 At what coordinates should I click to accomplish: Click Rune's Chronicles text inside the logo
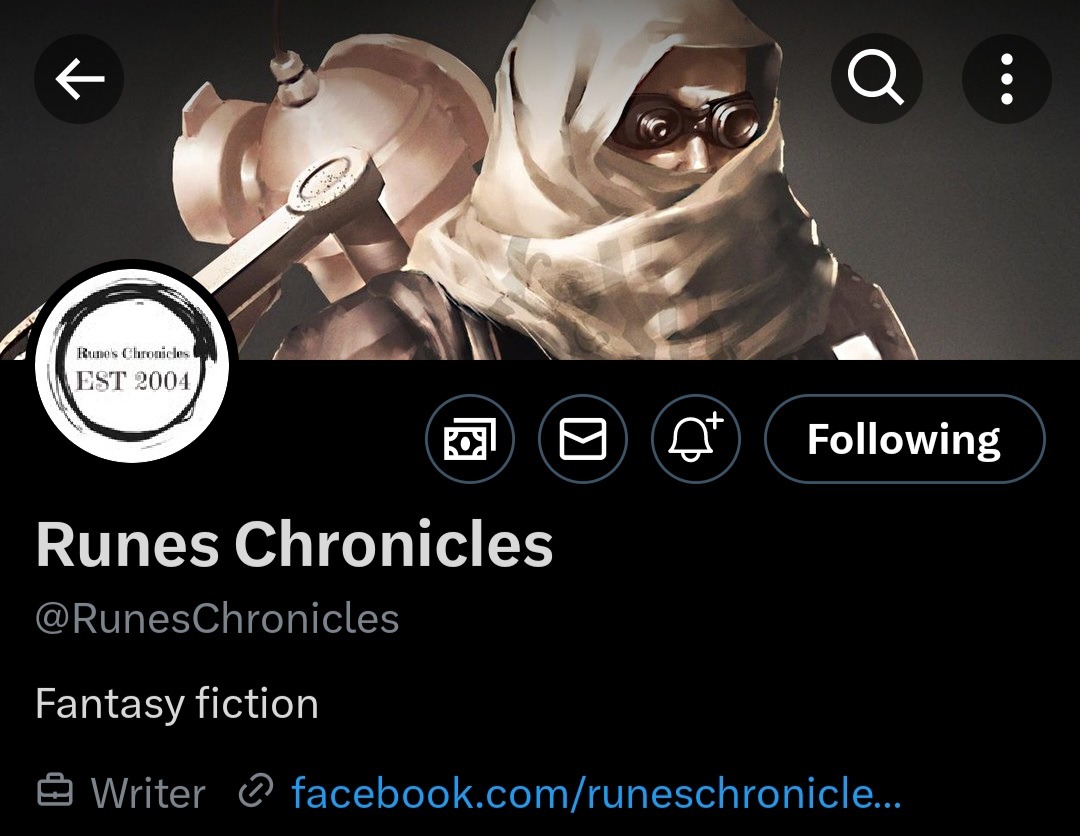[132, 353]
